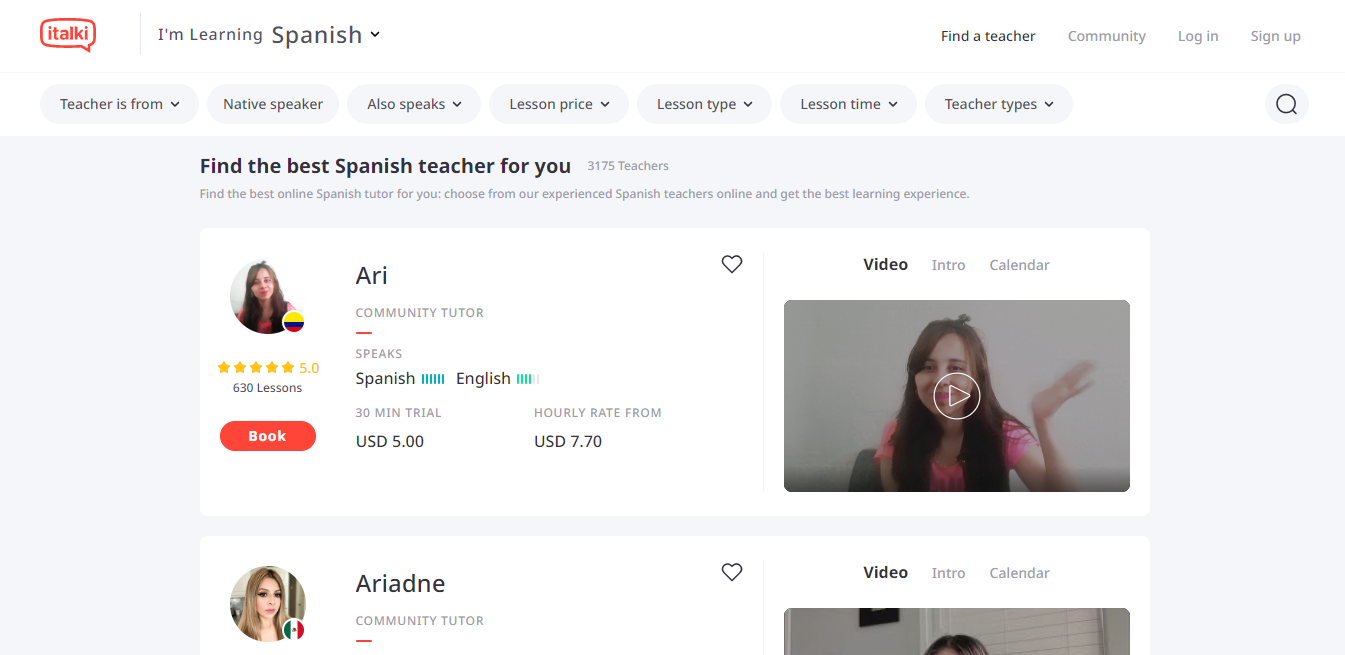The image size is (1345, 655).
Task: Click Ari's profile photo
Action: click(x=266, y=297)
